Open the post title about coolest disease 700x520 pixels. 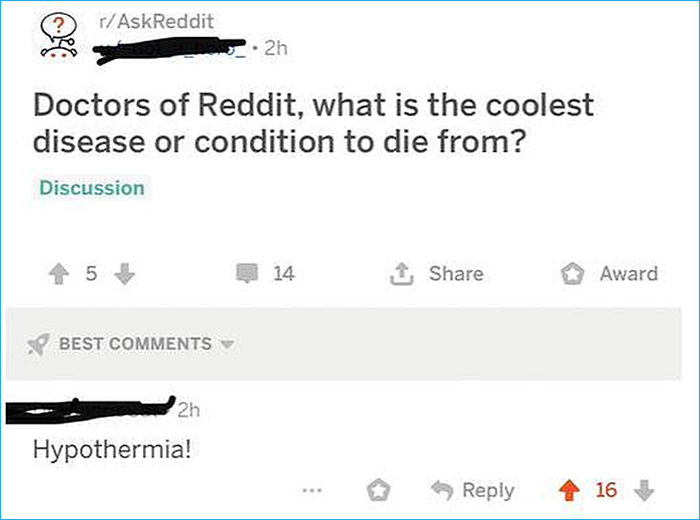click(x=314, y=122)
